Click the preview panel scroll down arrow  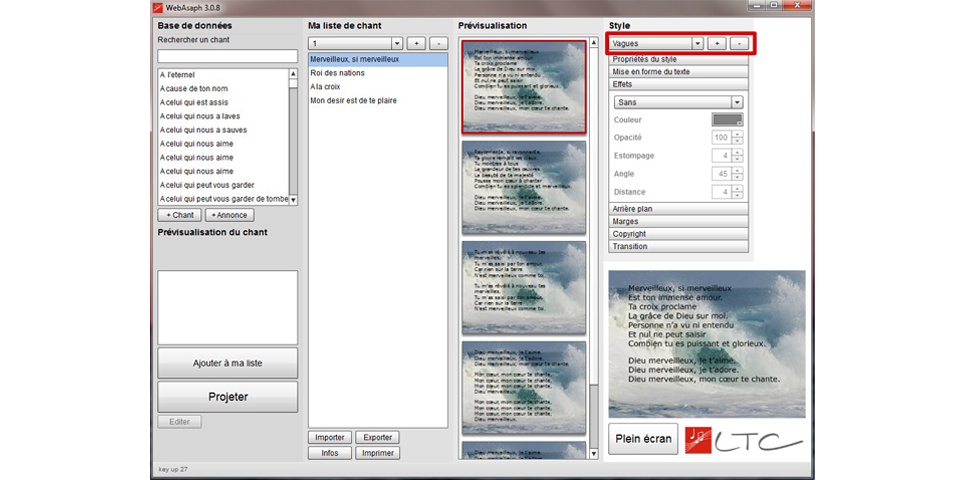point(593,454)
